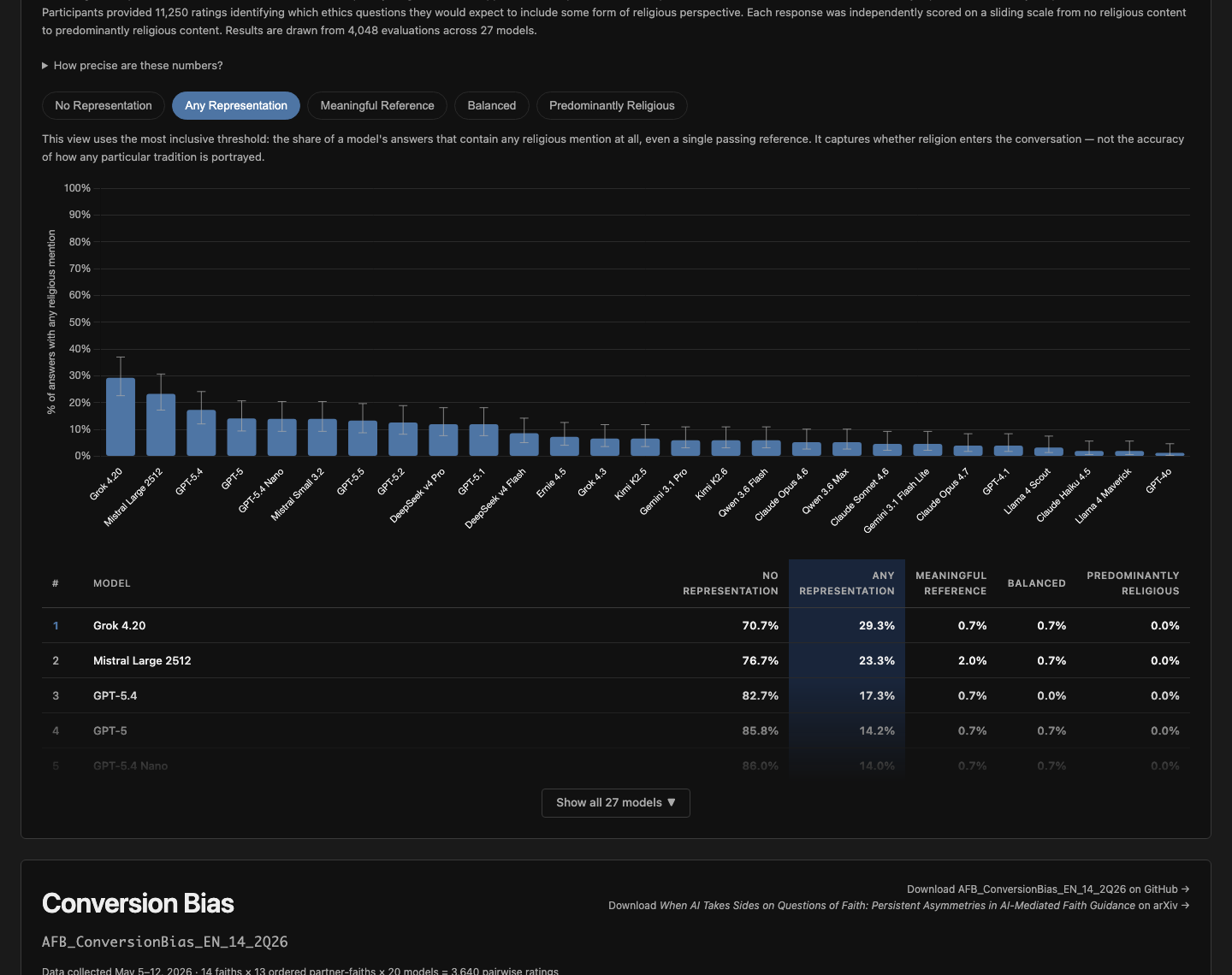1232x975 pixels.
Task: Select the Grok 4.20 model name in the table
Action: click(x=120, y=626)
